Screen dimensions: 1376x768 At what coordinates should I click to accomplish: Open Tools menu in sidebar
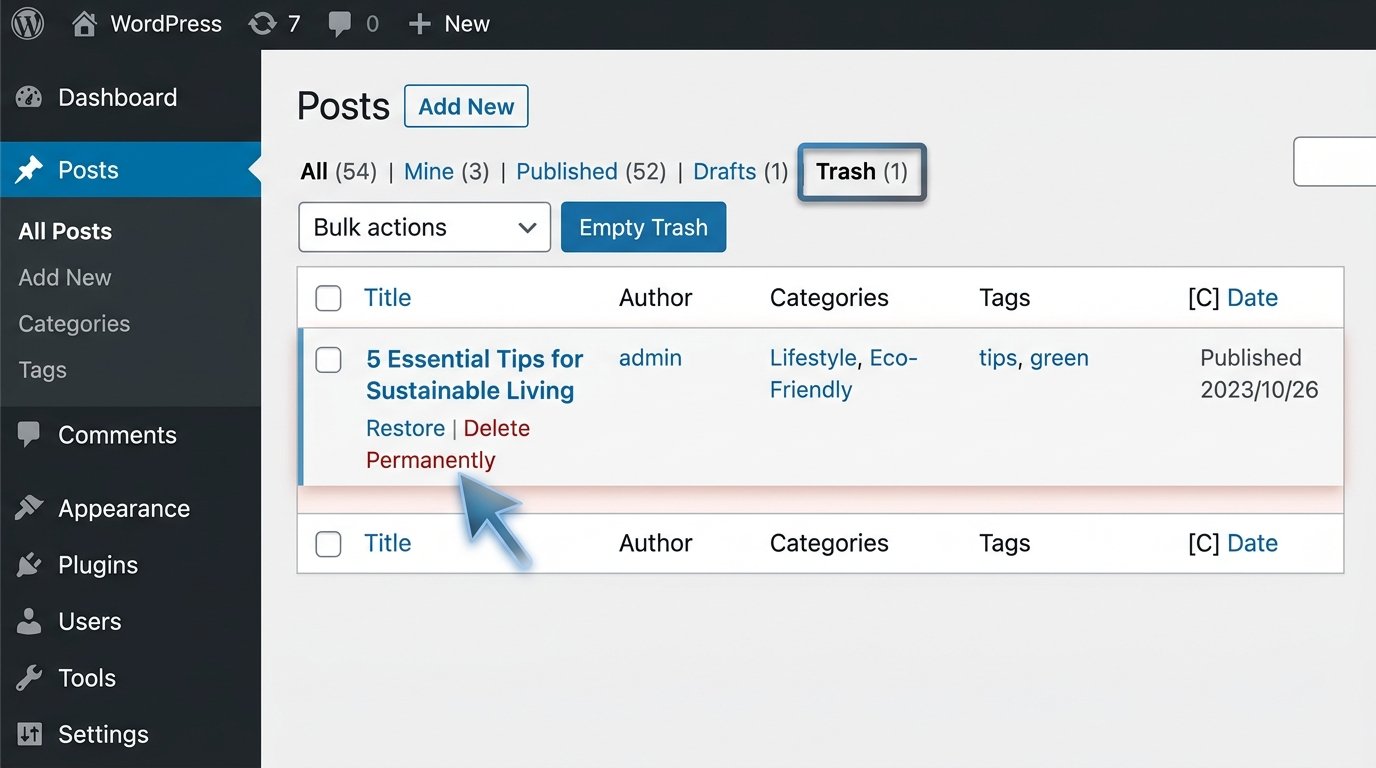click(87, 678)
